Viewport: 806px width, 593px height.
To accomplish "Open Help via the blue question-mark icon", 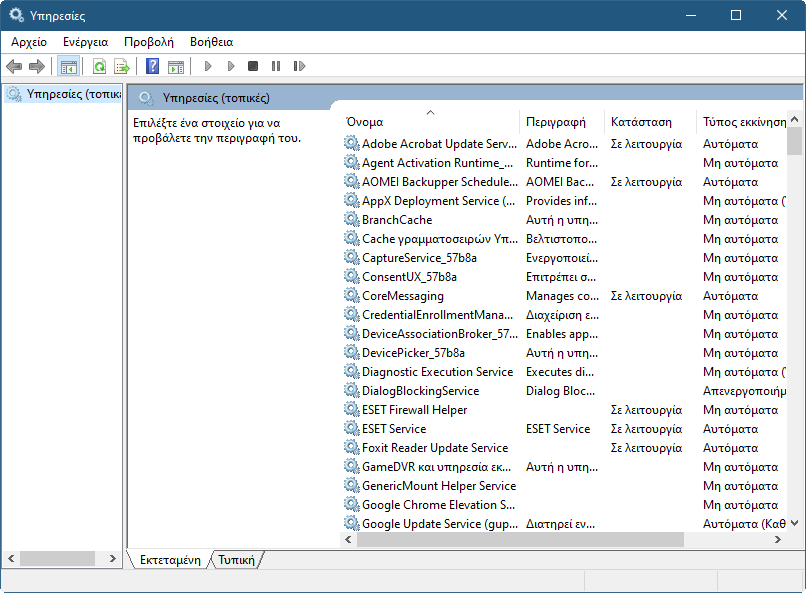I will point(152,66).
